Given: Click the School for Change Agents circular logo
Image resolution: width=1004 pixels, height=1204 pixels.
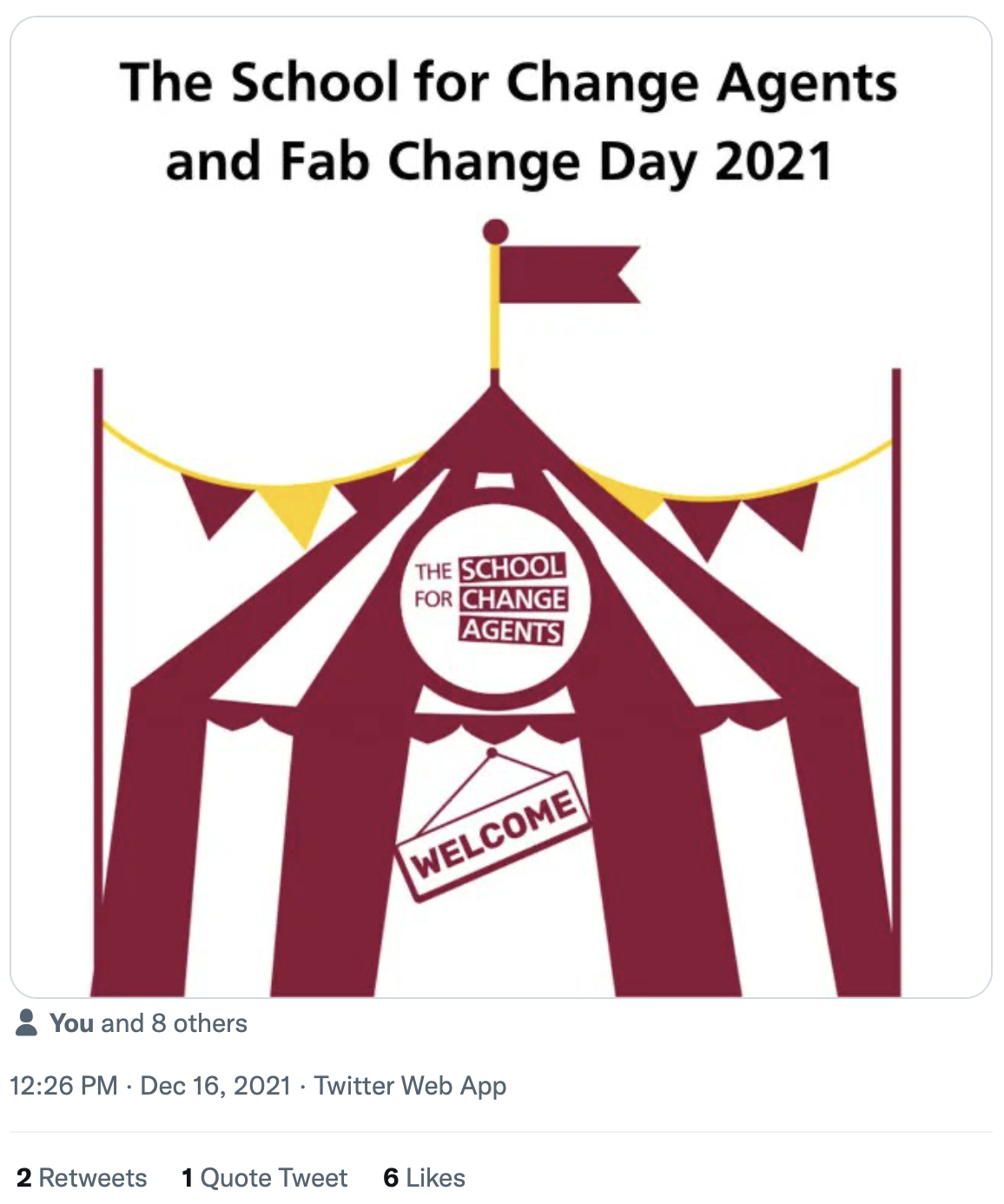Looking at the screenshot, I should pos(495,599).
